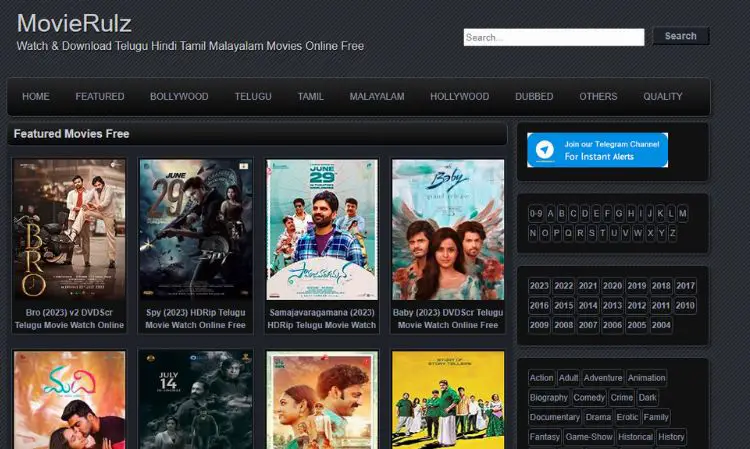Open the MovieRulz site title
The width and height of the screenshot is (750, 449).
74,23
